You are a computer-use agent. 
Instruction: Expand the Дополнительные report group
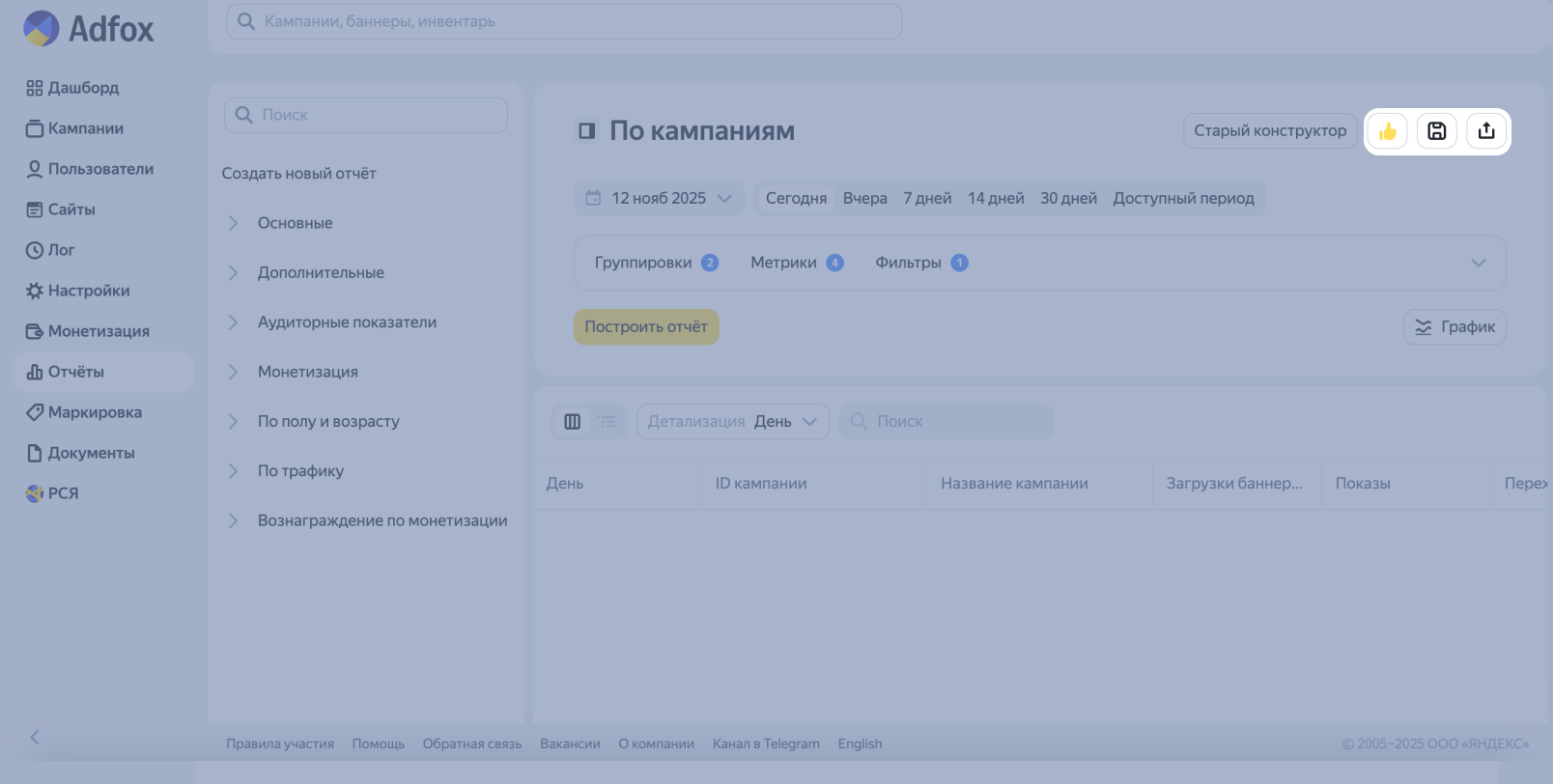(x=233, y=273)
